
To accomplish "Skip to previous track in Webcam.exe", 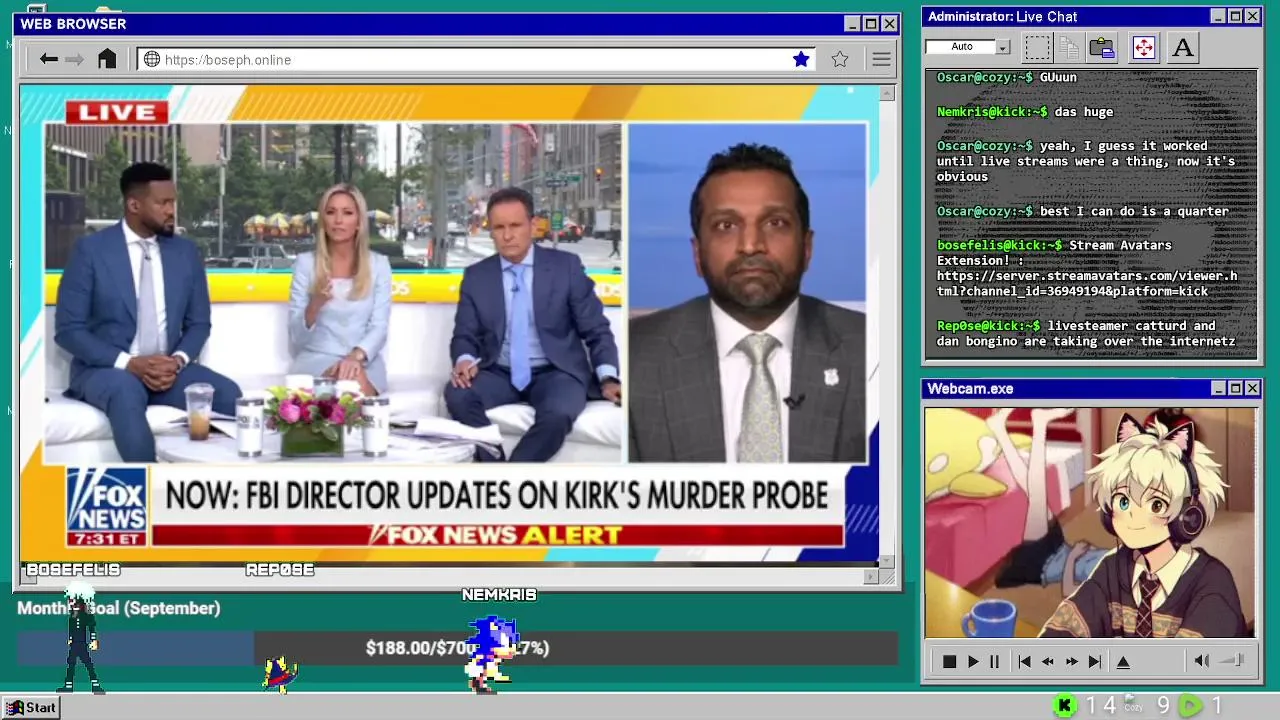I will pyautogui.click(x=1024, y=661).
